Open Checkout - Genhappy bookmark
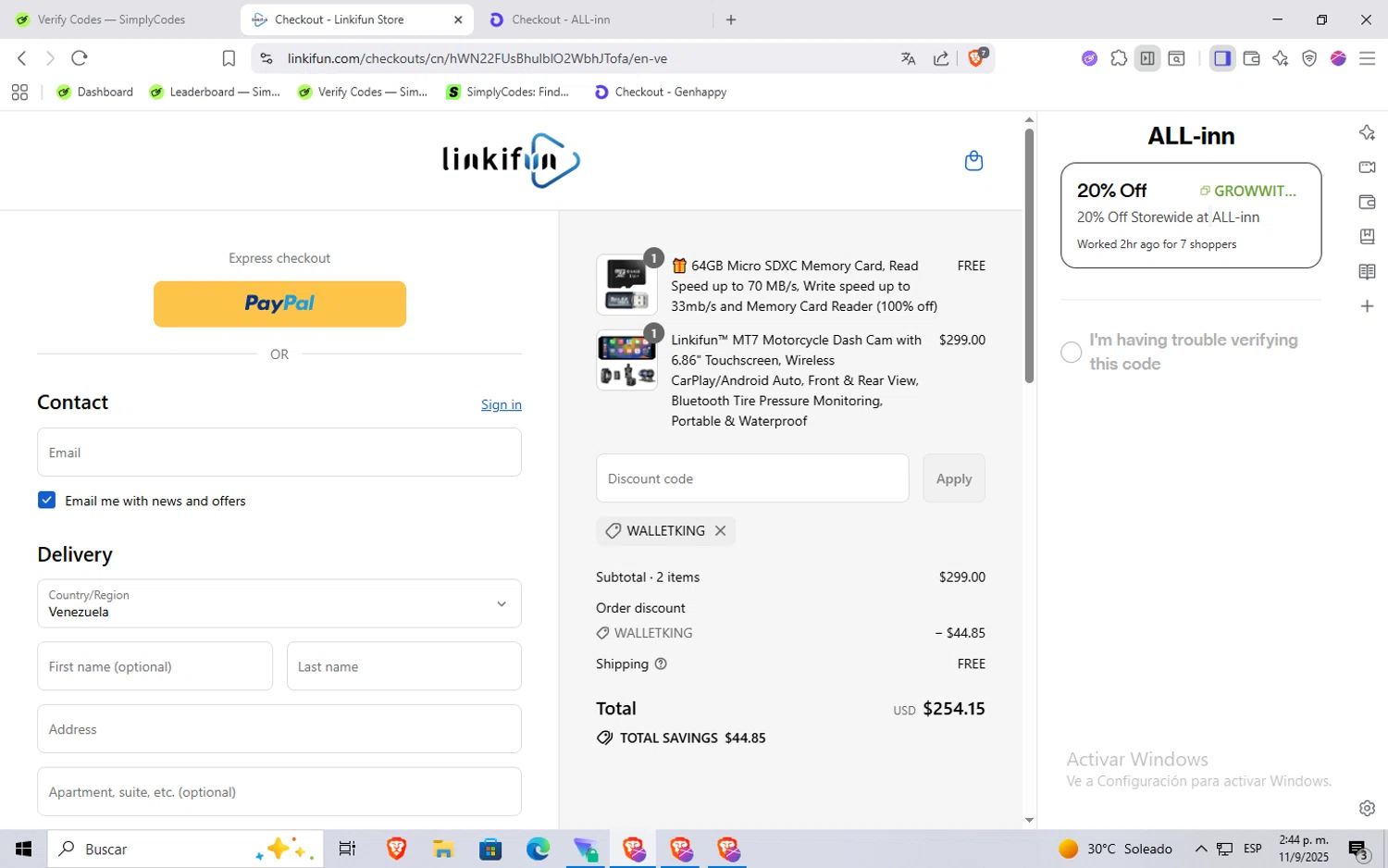Screen dimensions: 1388x868 coord(661,93)
